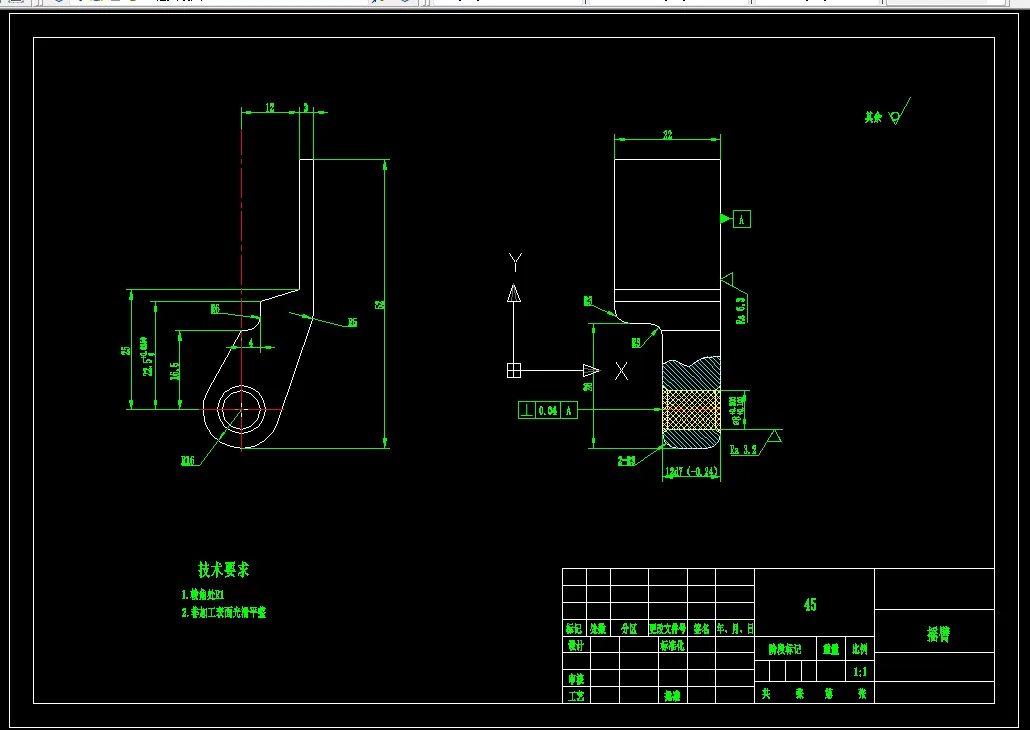Select the 重量 header cell
Image resolution: width=1030 pixels, height=730 pixels.
(x=831, y=649)
